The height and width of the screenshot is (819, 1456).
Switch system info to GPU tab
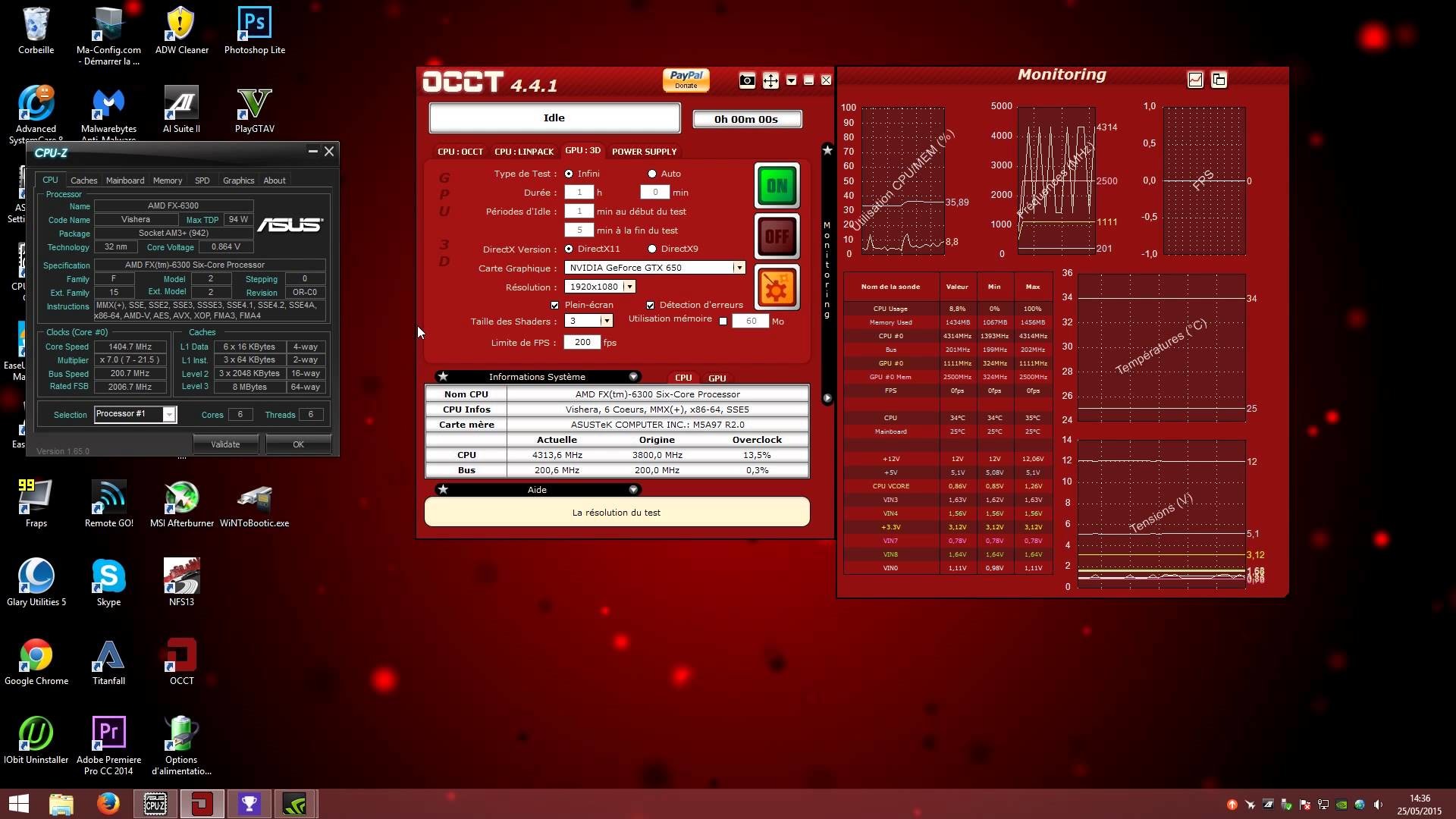[x=717, y=378]
